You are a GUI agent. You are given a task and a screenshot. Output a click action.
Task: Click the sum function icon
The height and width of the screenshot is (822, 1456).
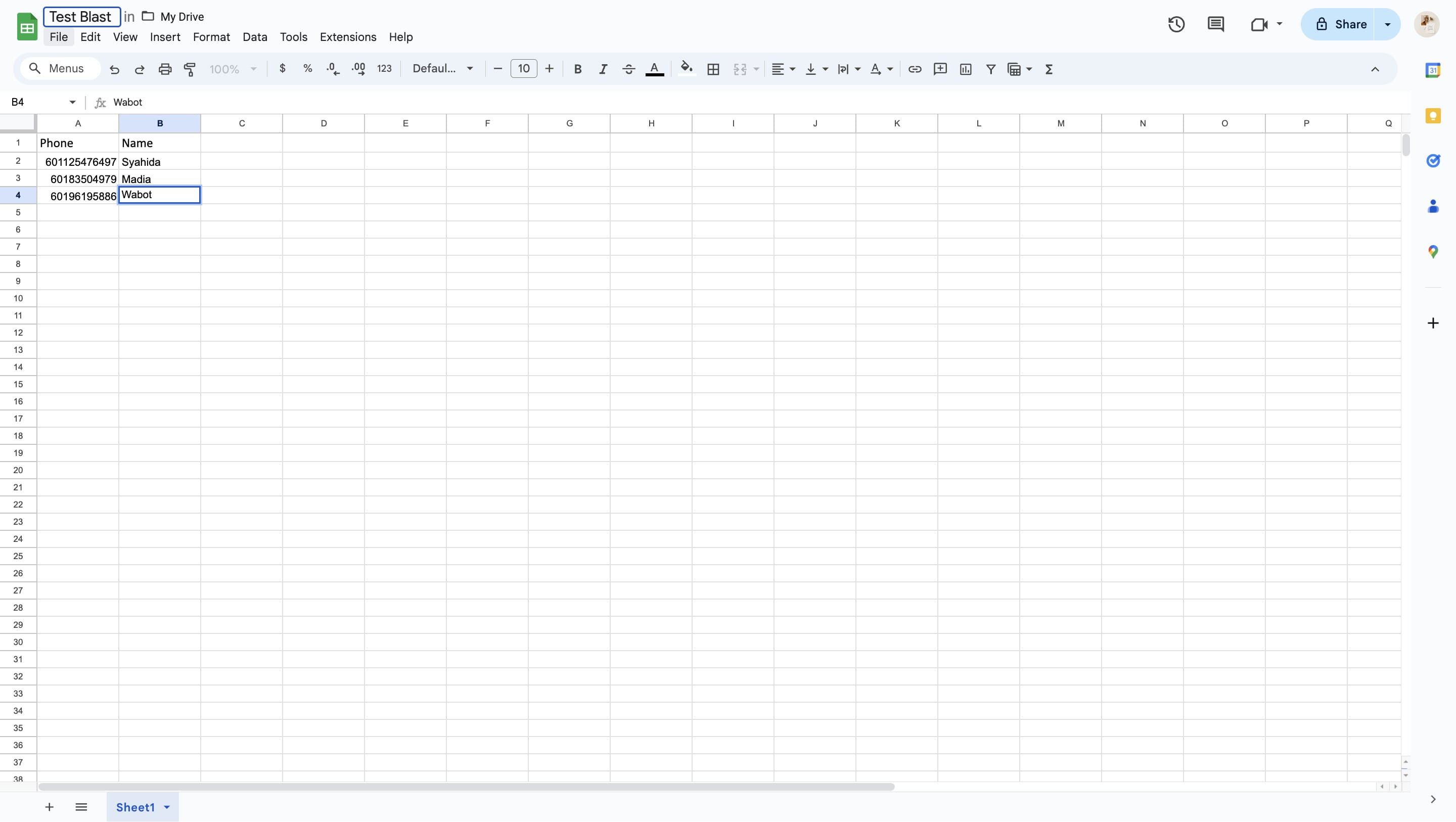(x=1048, y=68)
